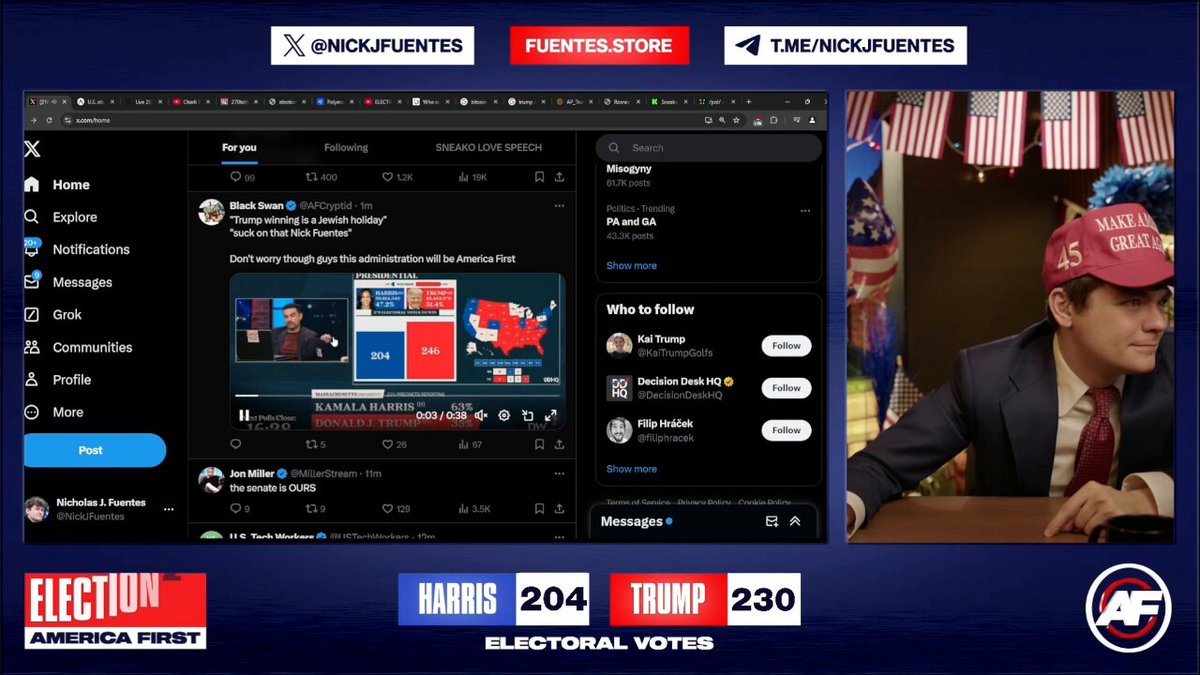The width and height of the screenshot is (1200, 675).
Task: Open the PA and GA trending topic
Action: (631, 222)
